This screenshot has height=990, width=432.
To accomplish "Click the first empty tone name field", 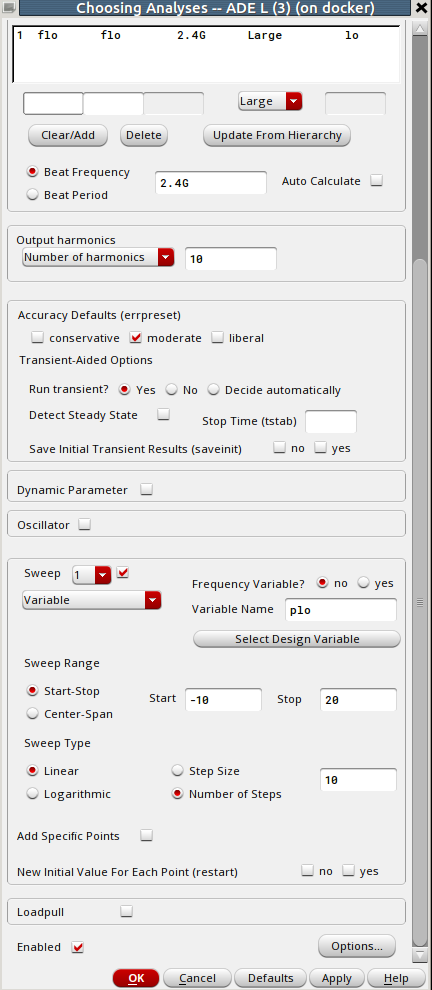I will click(x=53, y=104).
